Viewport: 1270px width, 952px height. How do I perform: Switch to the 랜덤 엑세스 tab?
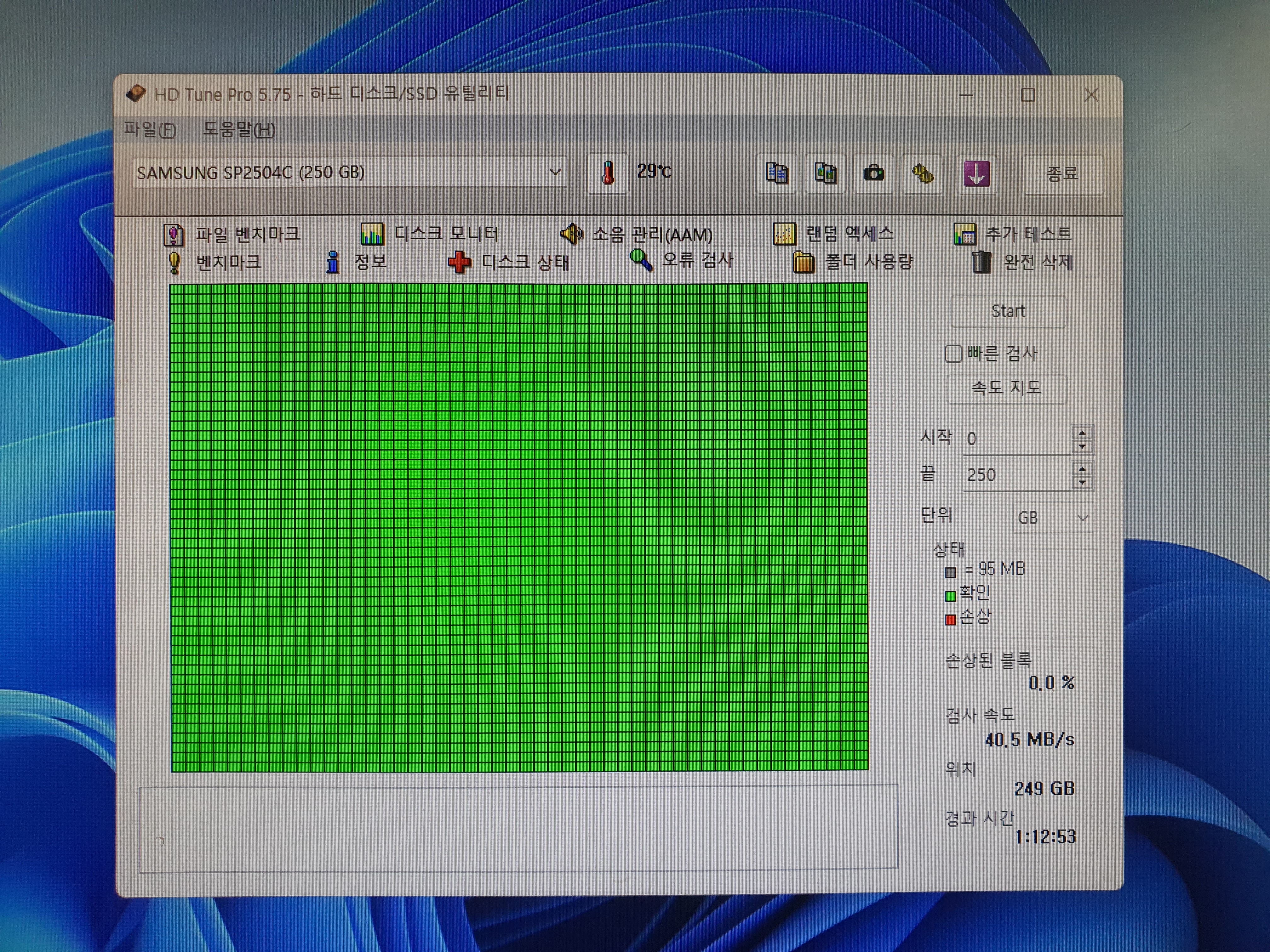[x=834, y=234]
